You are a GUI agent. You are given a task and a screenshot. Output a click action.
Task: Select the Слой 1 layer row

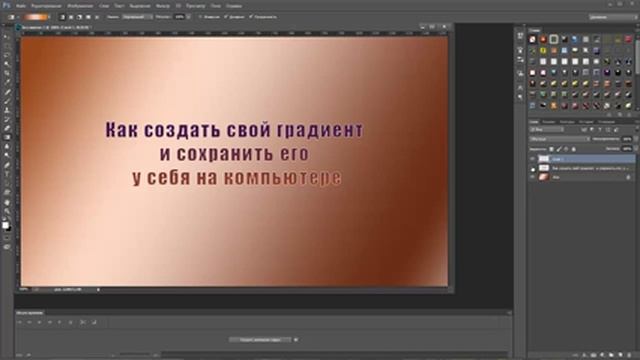(582, 159)
